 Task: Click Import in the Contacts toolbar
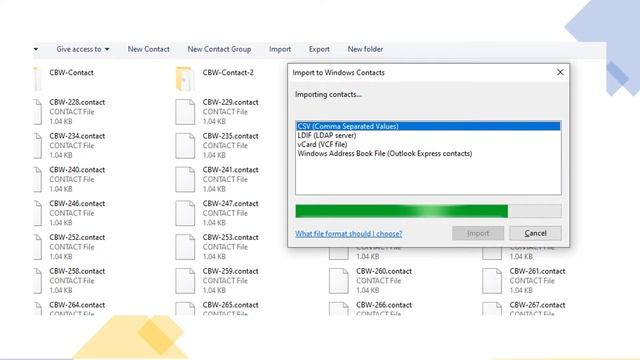point(280,49)
